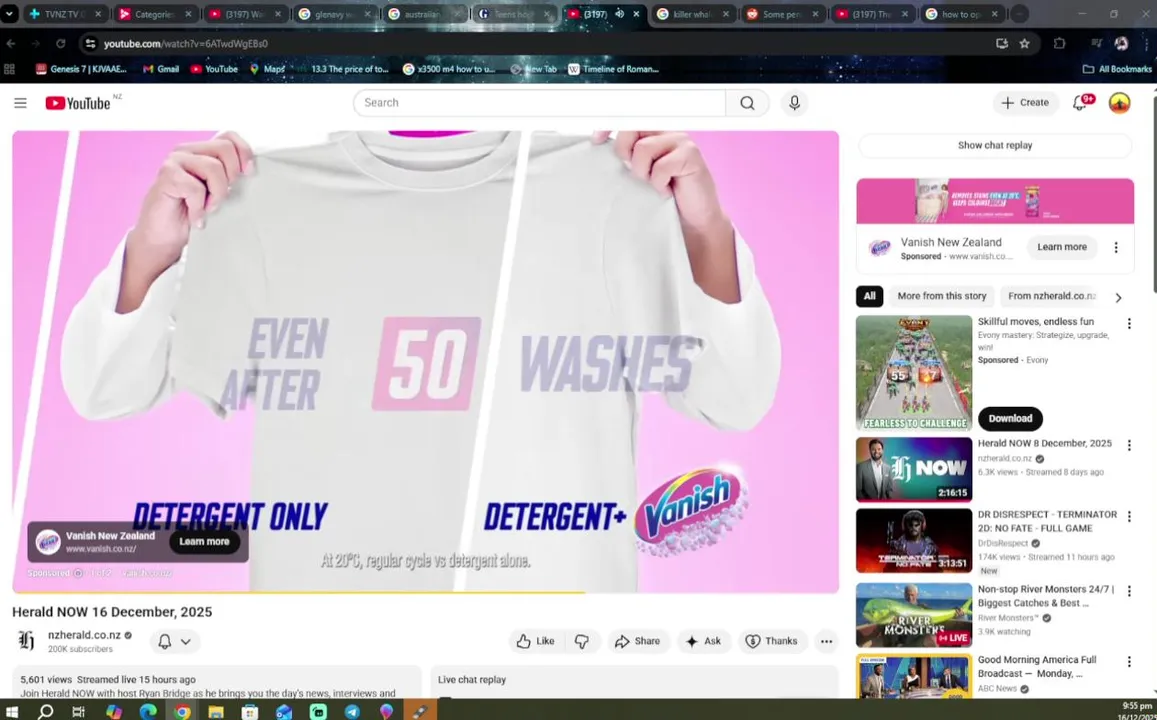Viewport: 1157px width, 720px height.
Task: Click the www.vanish.co.nz overlay link
Action: click(x=101, y=550)
